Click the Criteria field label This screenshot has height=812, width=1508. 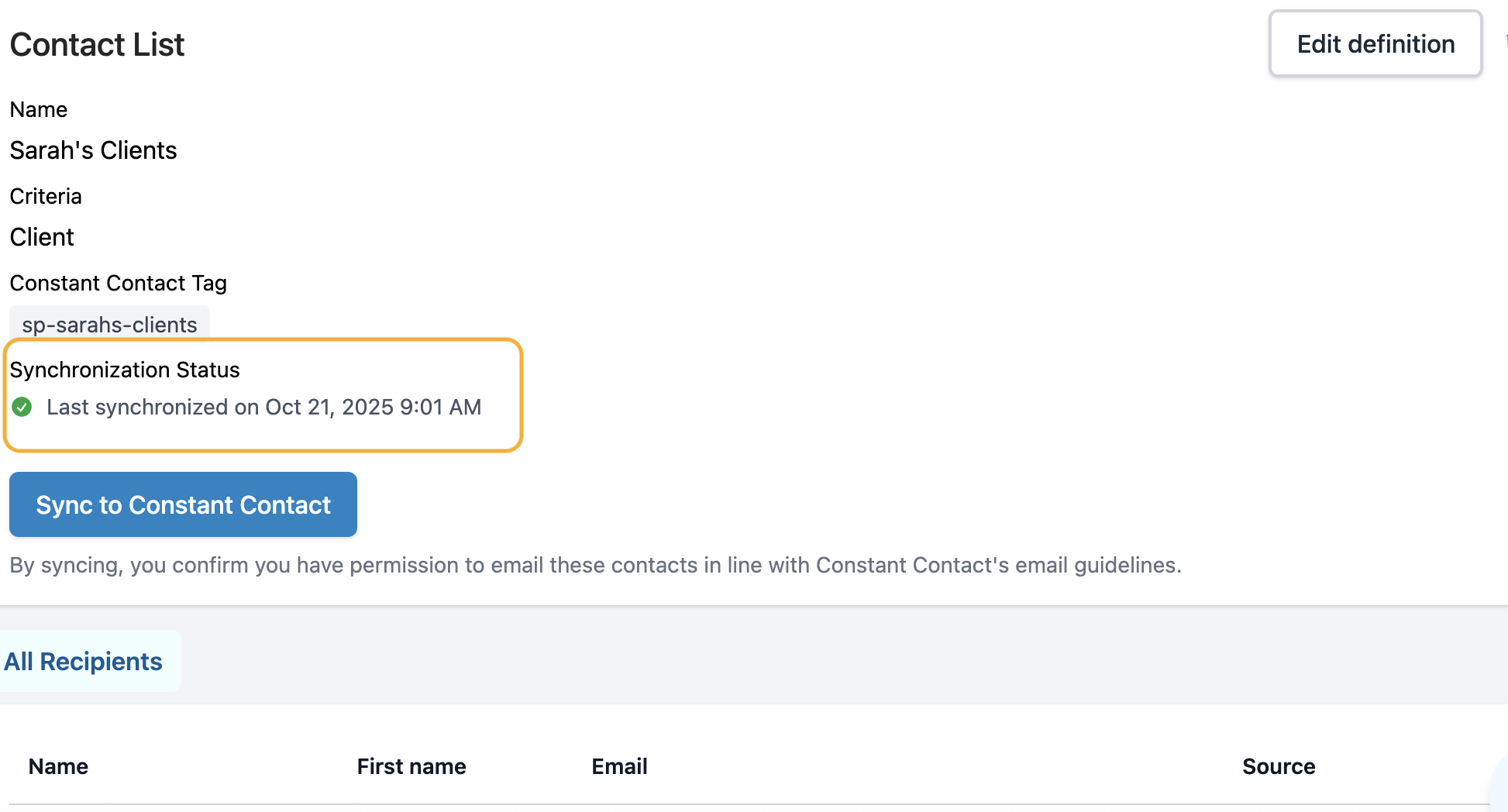(46, 196)
